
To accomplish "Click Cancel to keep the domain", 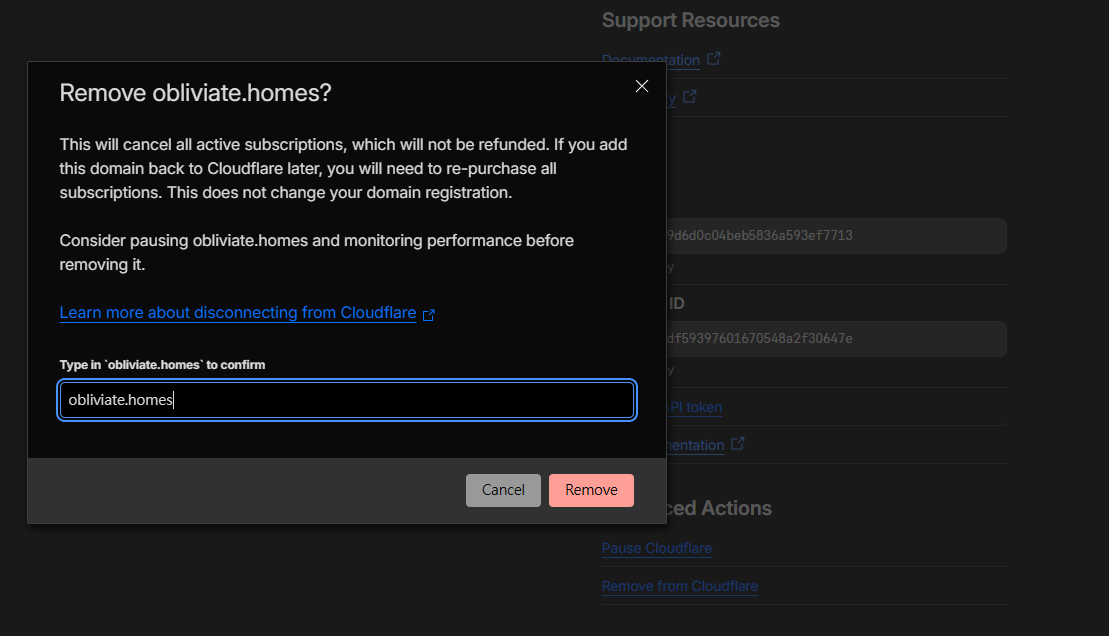I will pos(503,490).
